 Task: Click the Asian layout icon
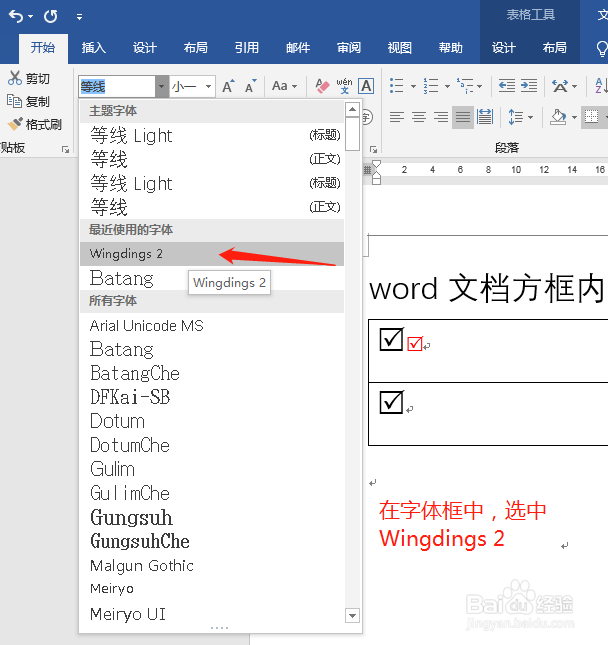coord(560,86)
